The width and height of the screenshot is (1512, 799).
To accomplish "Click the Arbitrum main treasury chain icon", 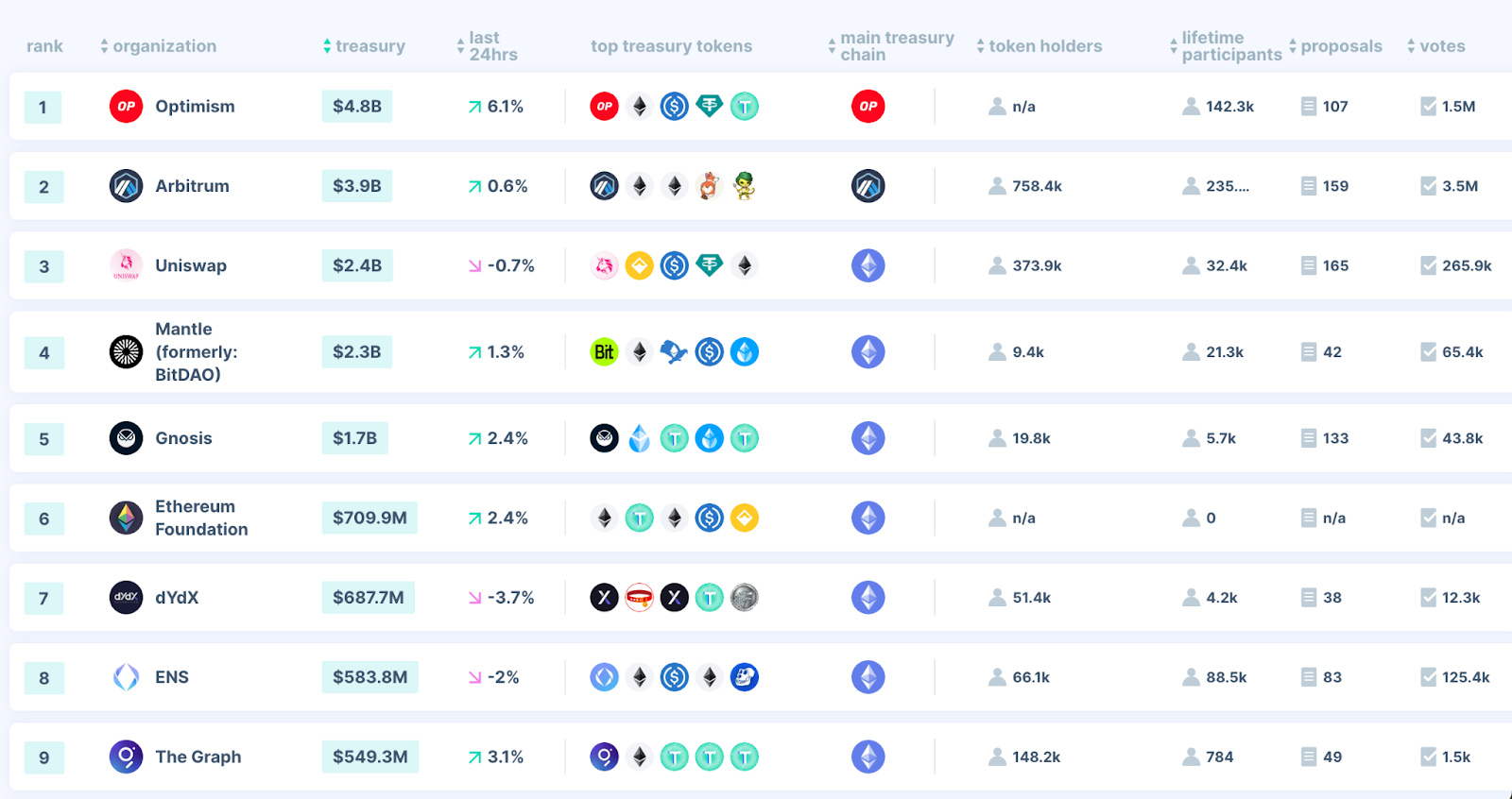I will click(x=868, y=186).
